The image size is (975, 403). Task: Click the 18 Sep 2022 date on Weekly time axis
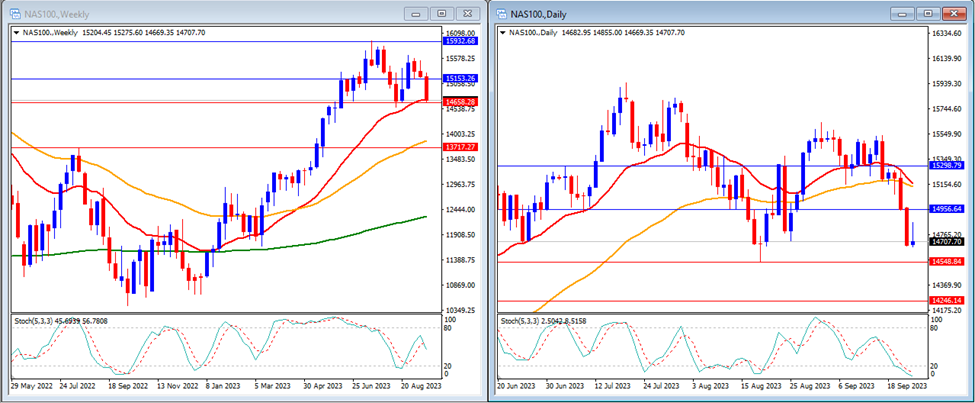[x=127, y=386]
